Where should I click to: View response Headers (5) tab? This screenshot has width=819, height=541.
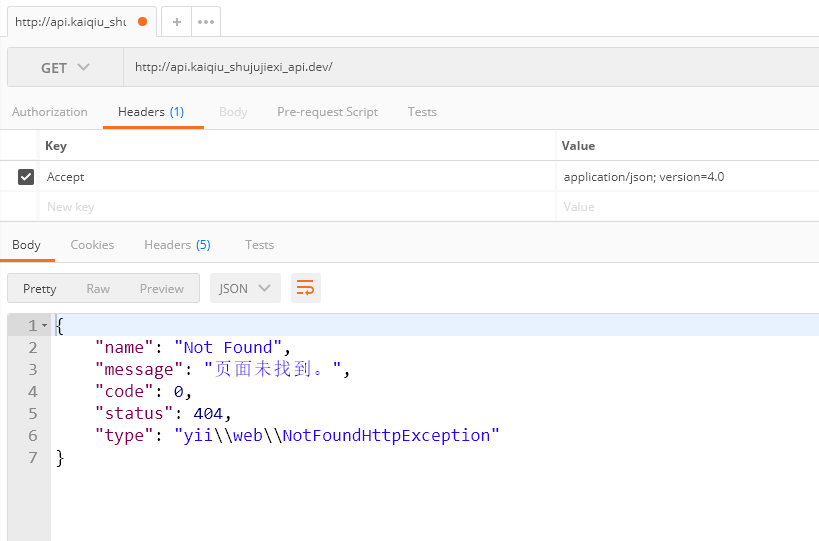[177, 245]
